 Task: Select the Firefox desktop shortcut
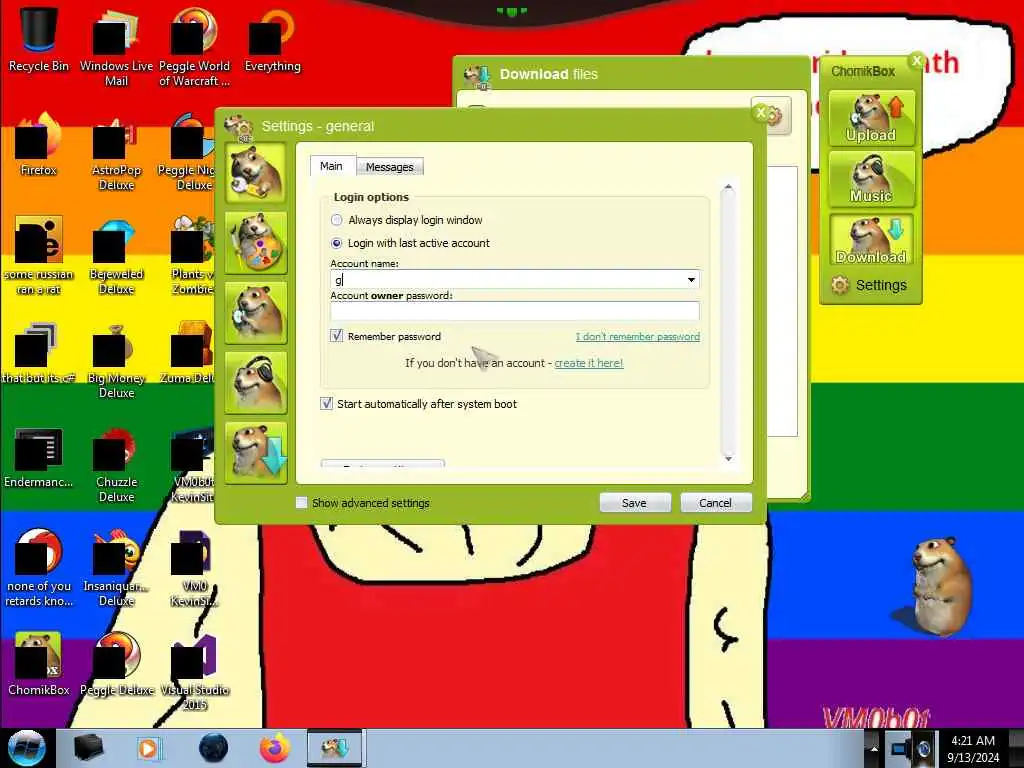point(39,143)
